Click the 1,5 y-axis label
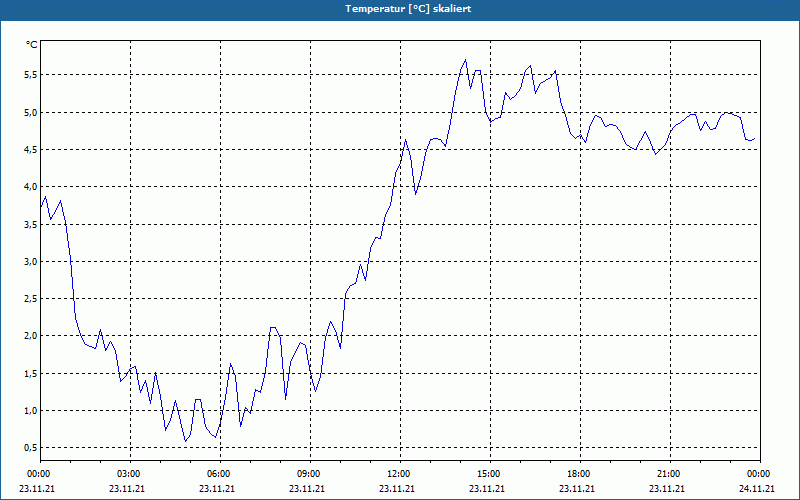Image resolution: width=800 pixels, height=500 pixels. (x=32, y=373)
